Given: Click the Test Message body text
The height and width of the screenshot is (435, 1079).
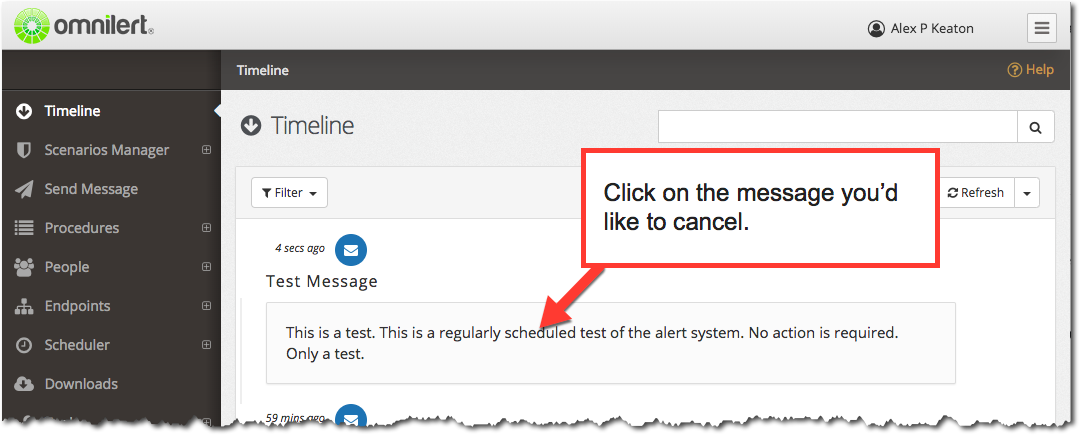Looking at the screenshot, I should [x=592, y=344].
